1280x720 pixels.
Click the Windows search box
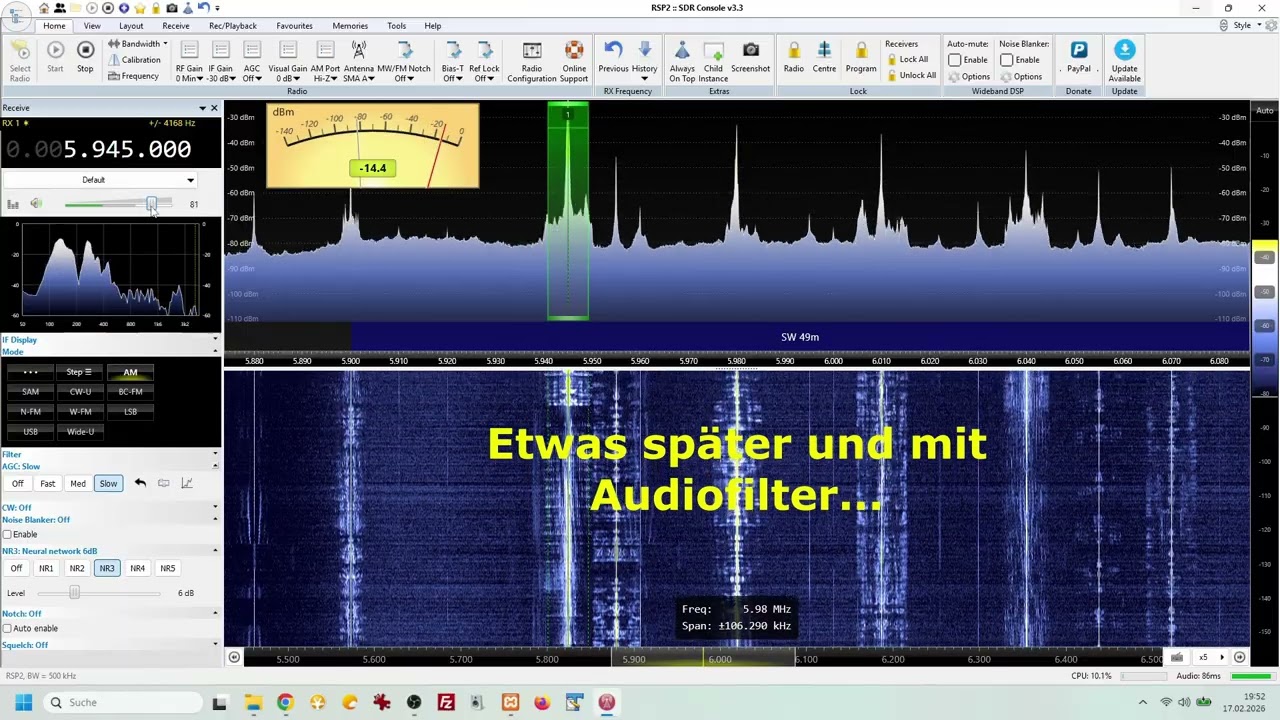pyautogui.click(x=125, y=702)
